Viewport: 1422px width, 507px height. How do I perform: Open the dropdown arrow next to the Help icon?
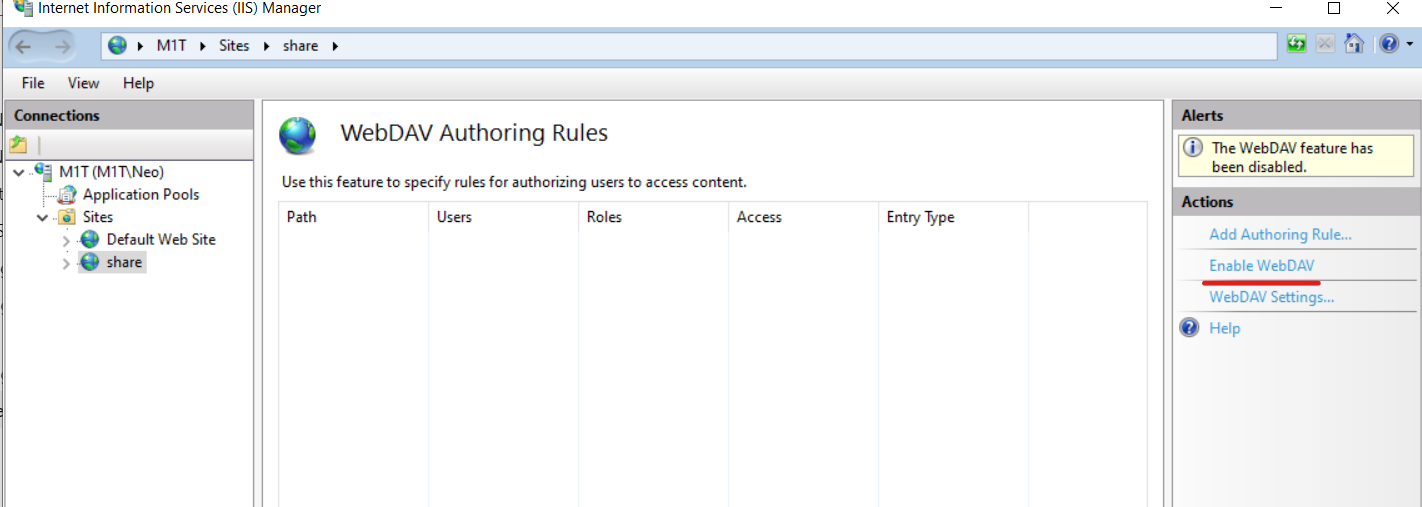[1410, 44]
